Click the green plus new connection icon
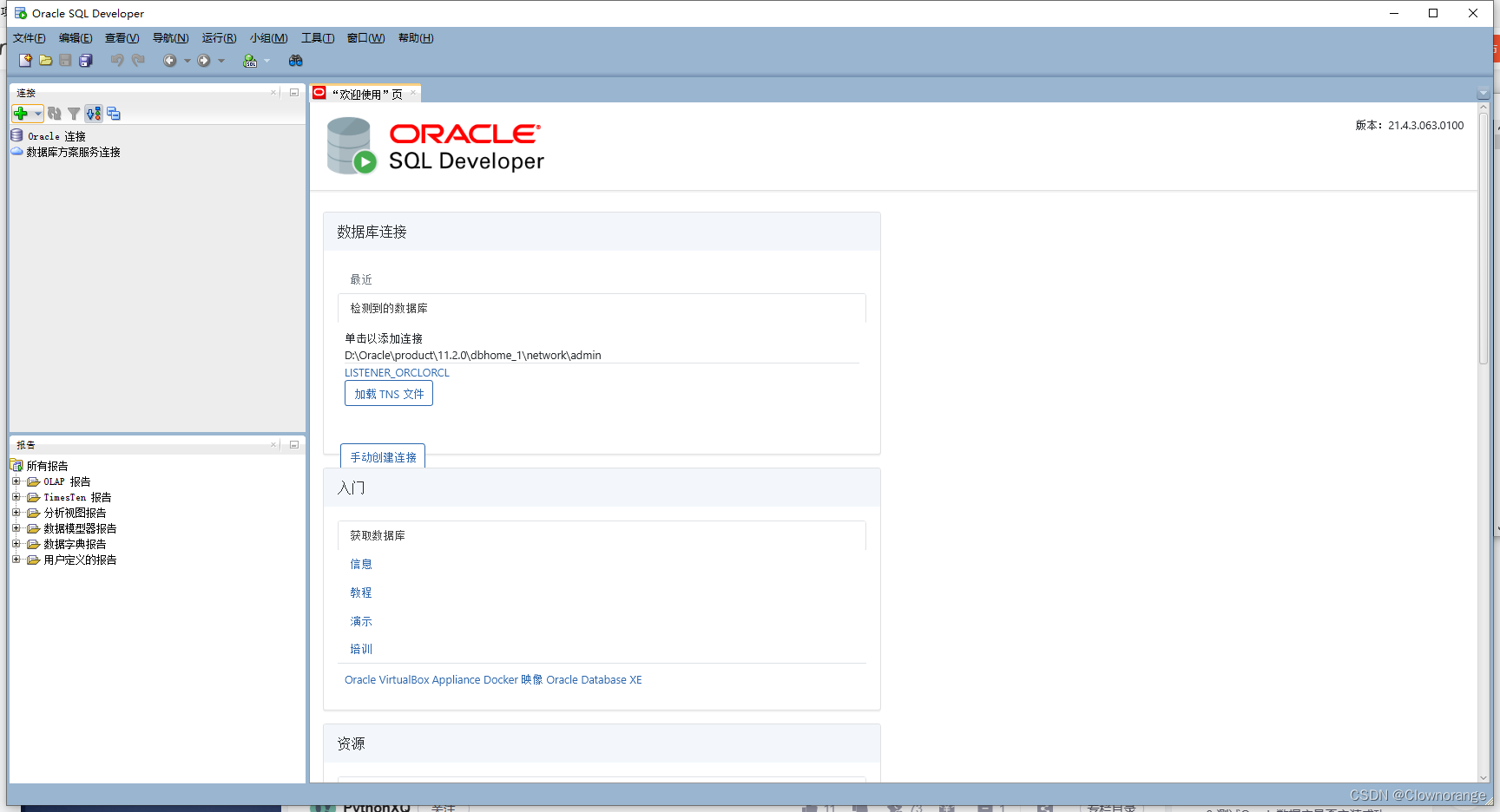This screenshot has height=812, width=1500. click(21, 114)
